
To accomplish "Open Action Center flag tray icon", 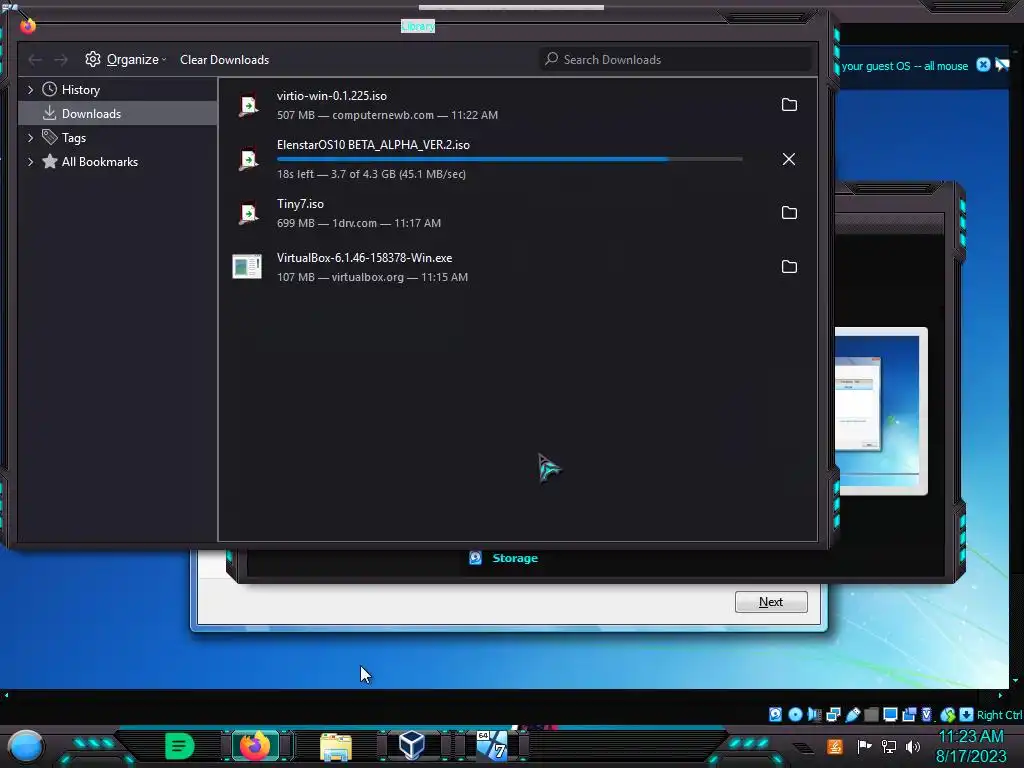I will tap(864, 746).
